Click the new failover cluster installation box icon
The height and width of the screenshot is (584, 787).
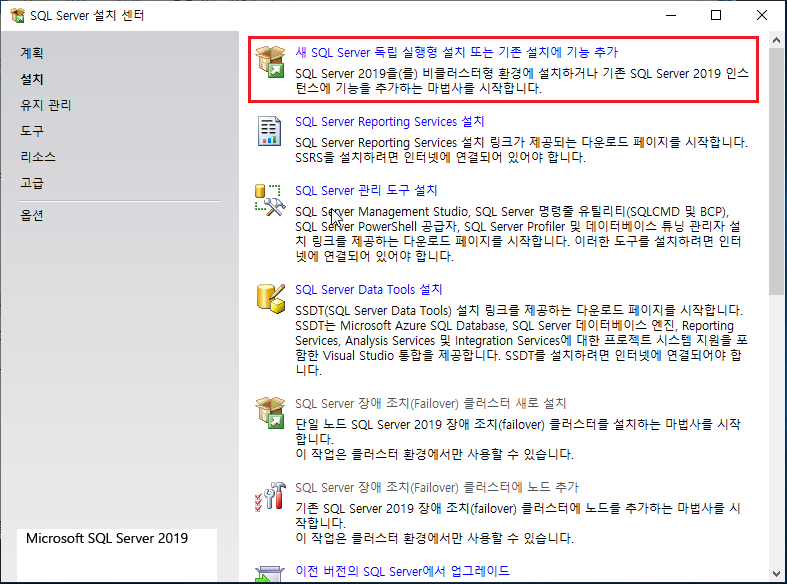point(270,412)
